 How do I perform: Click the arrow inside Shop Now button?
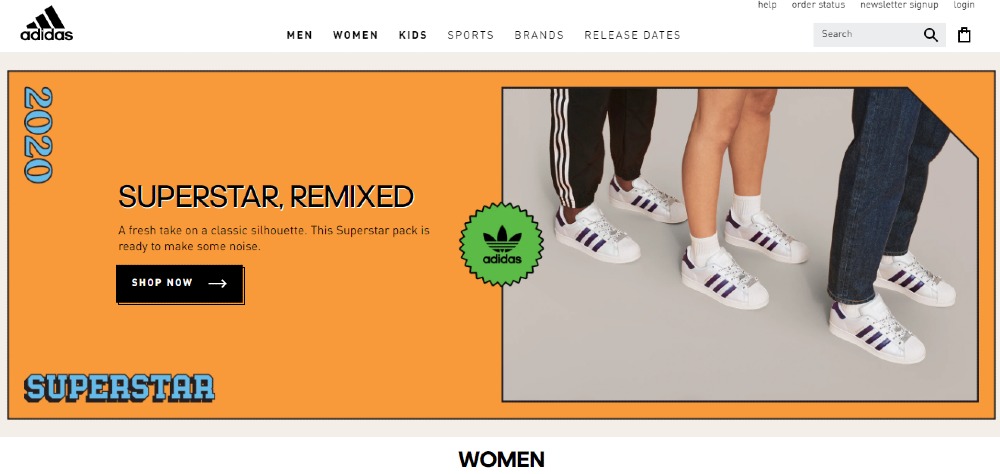click(x=217, y=283)
